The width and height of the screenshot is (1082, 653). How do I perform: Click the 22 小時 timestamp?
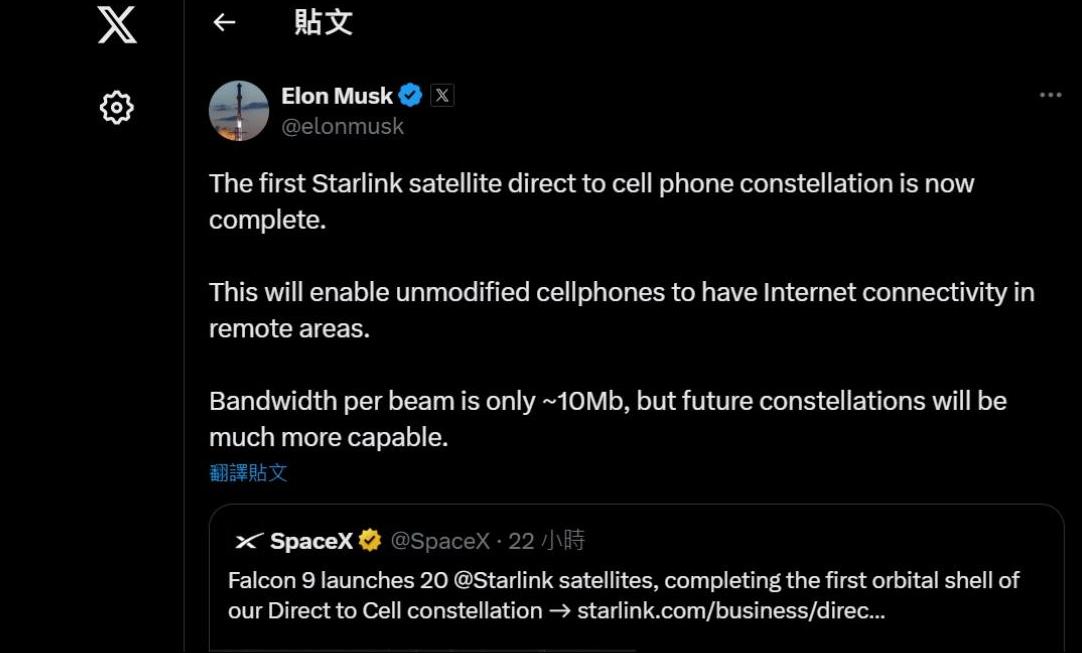point(547,541)
